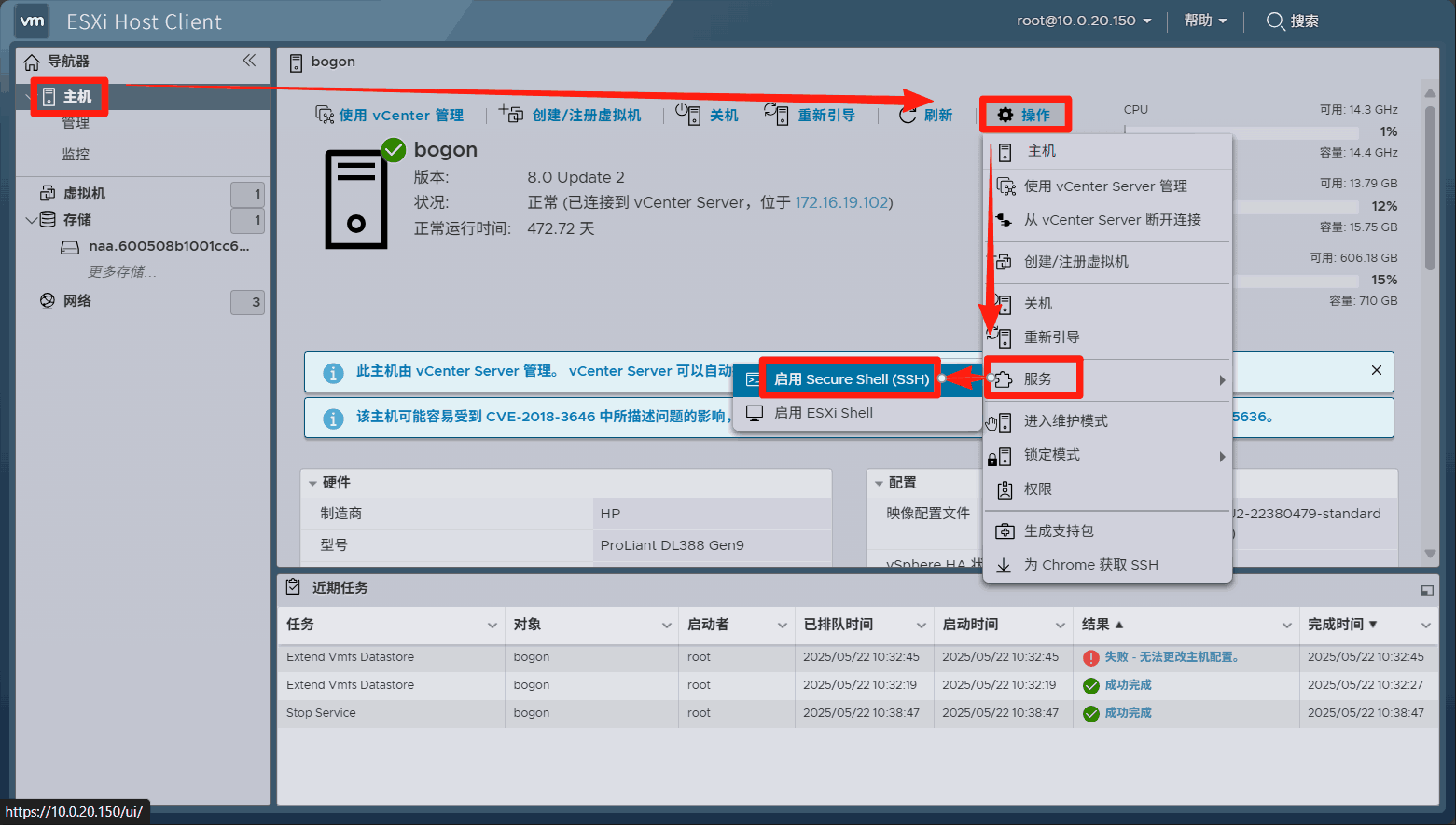Click the virtual machines icon in navigator
Viewport: 1456px width, 825px height.
pyautogui.click(x=48, y=193)
